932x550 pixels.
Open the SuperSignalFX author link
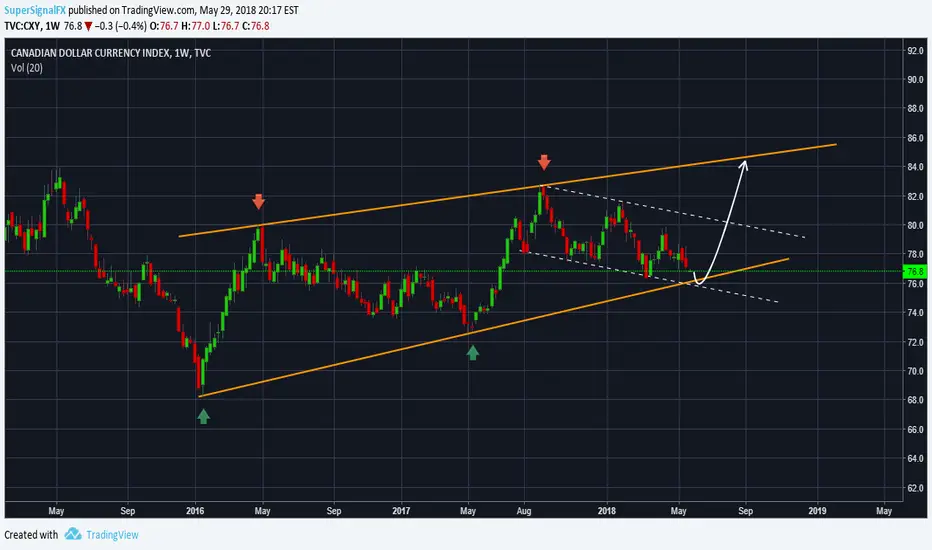click(35, 10)
